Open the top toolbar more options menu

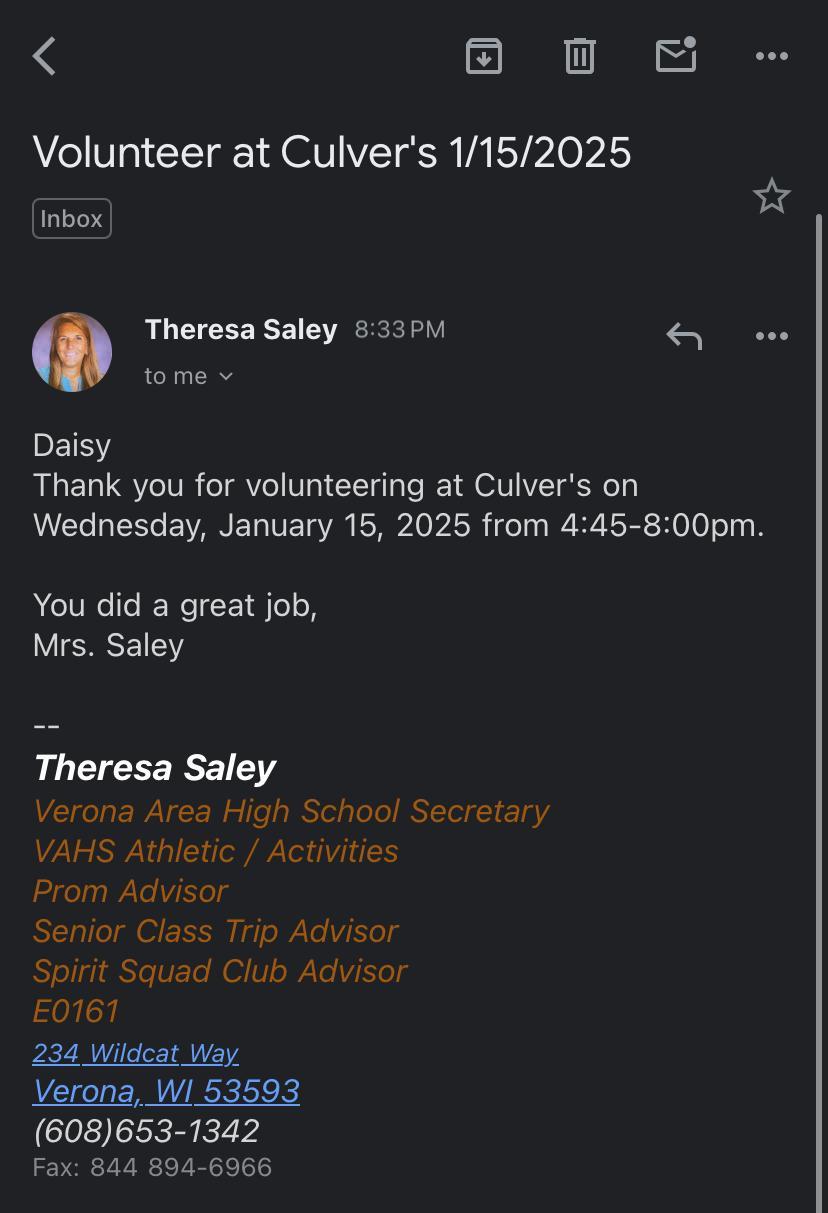click(x=772, y=56)
